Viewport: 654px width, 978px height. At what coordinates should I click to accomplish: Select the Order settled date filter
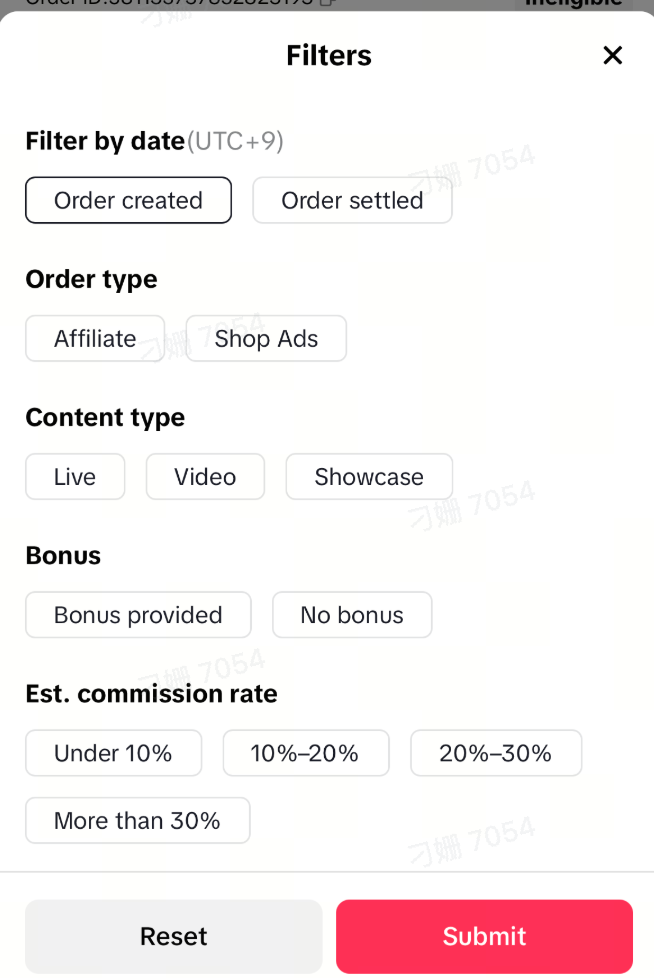point(352,200)
